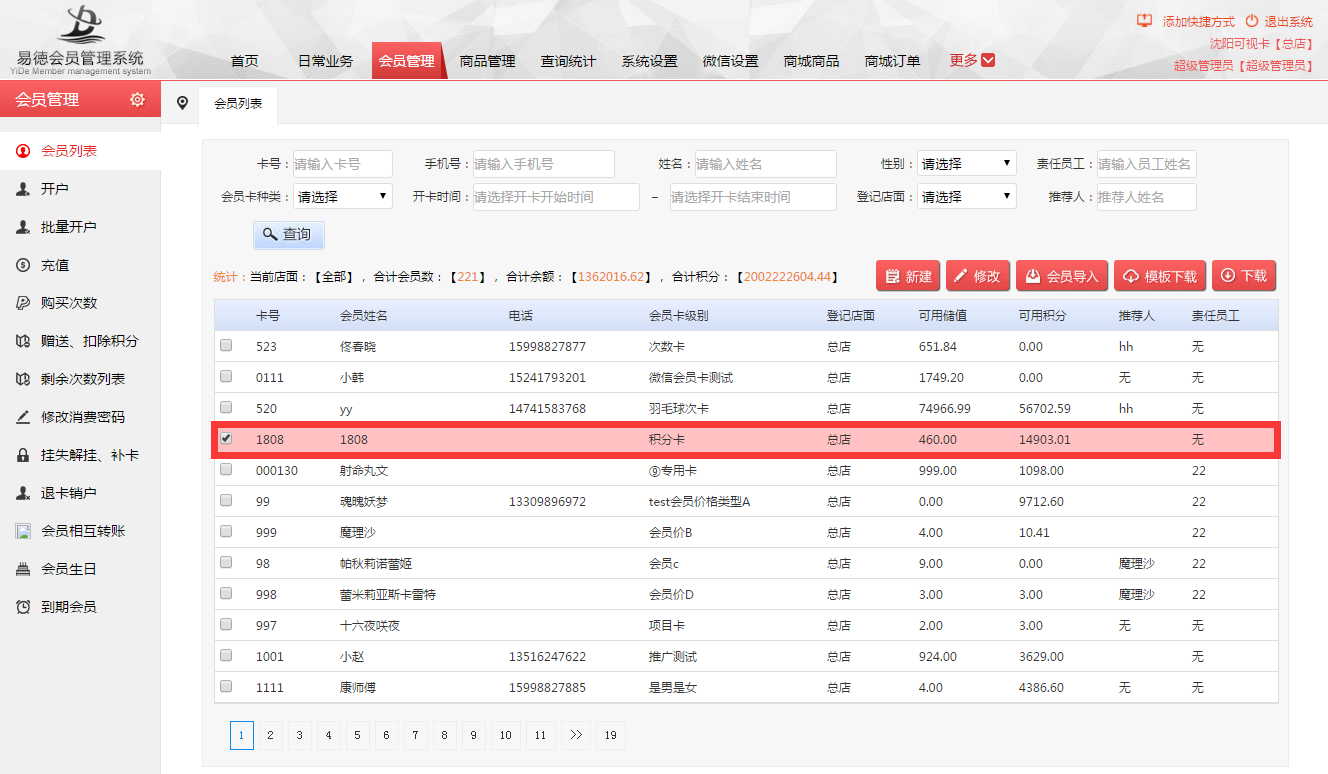Tick the checkbox for card 523
The height and width of the screenshot is (774, 1328).
[226, 345]
